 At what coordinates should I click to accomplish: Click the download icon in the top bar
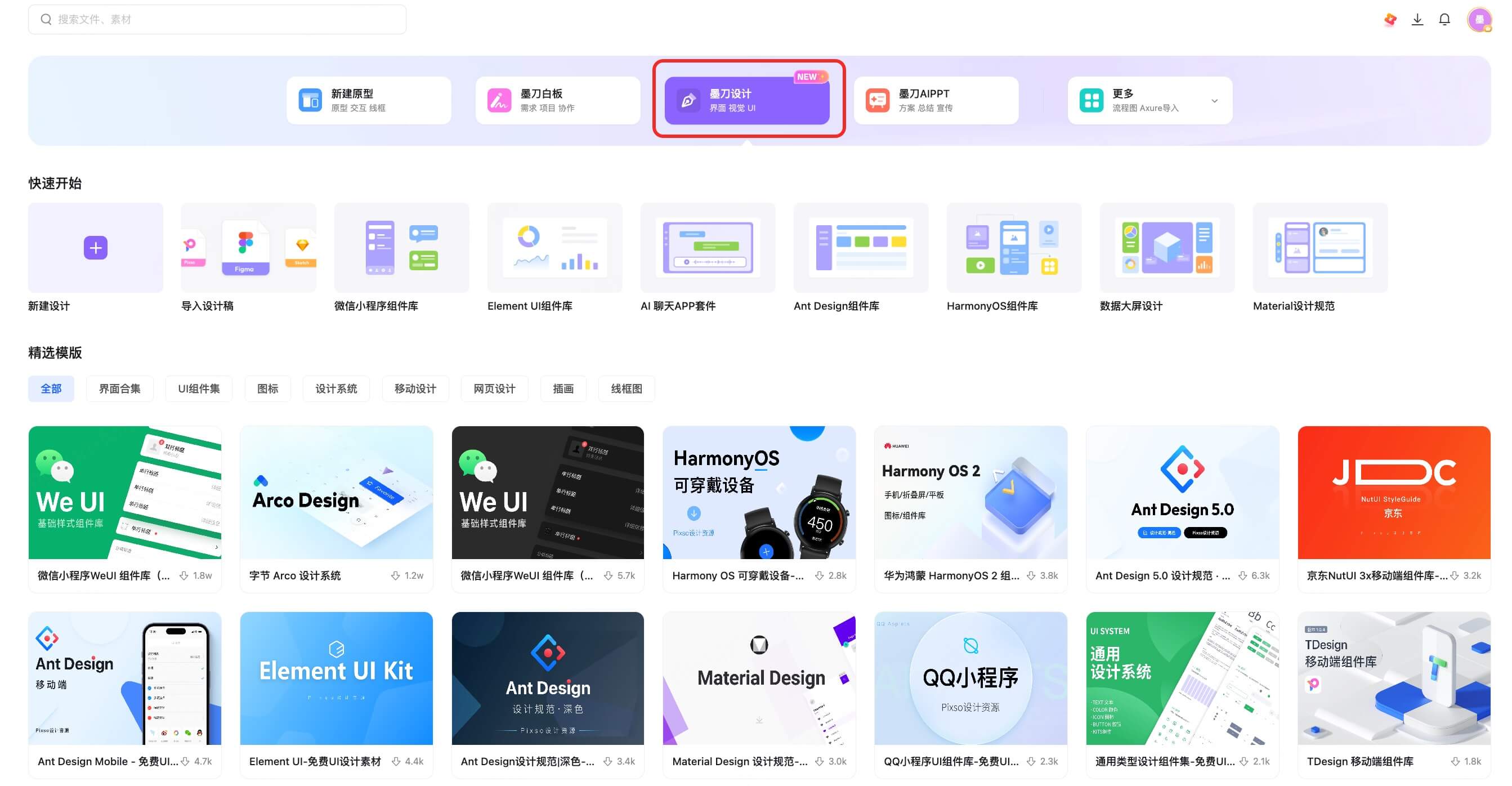point(1417,19)
